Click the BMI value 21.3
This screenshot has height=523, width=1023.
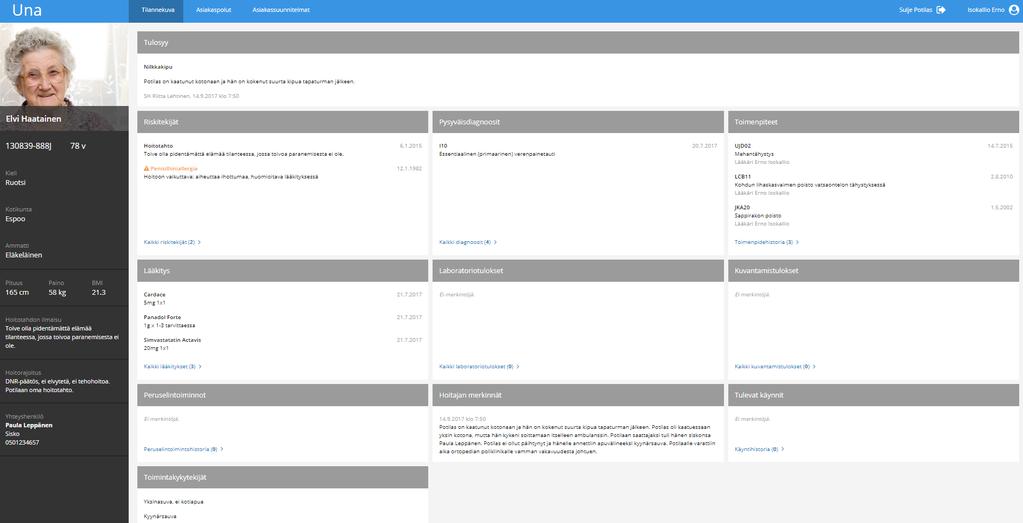pyautogui.click(x=99, y=292)
